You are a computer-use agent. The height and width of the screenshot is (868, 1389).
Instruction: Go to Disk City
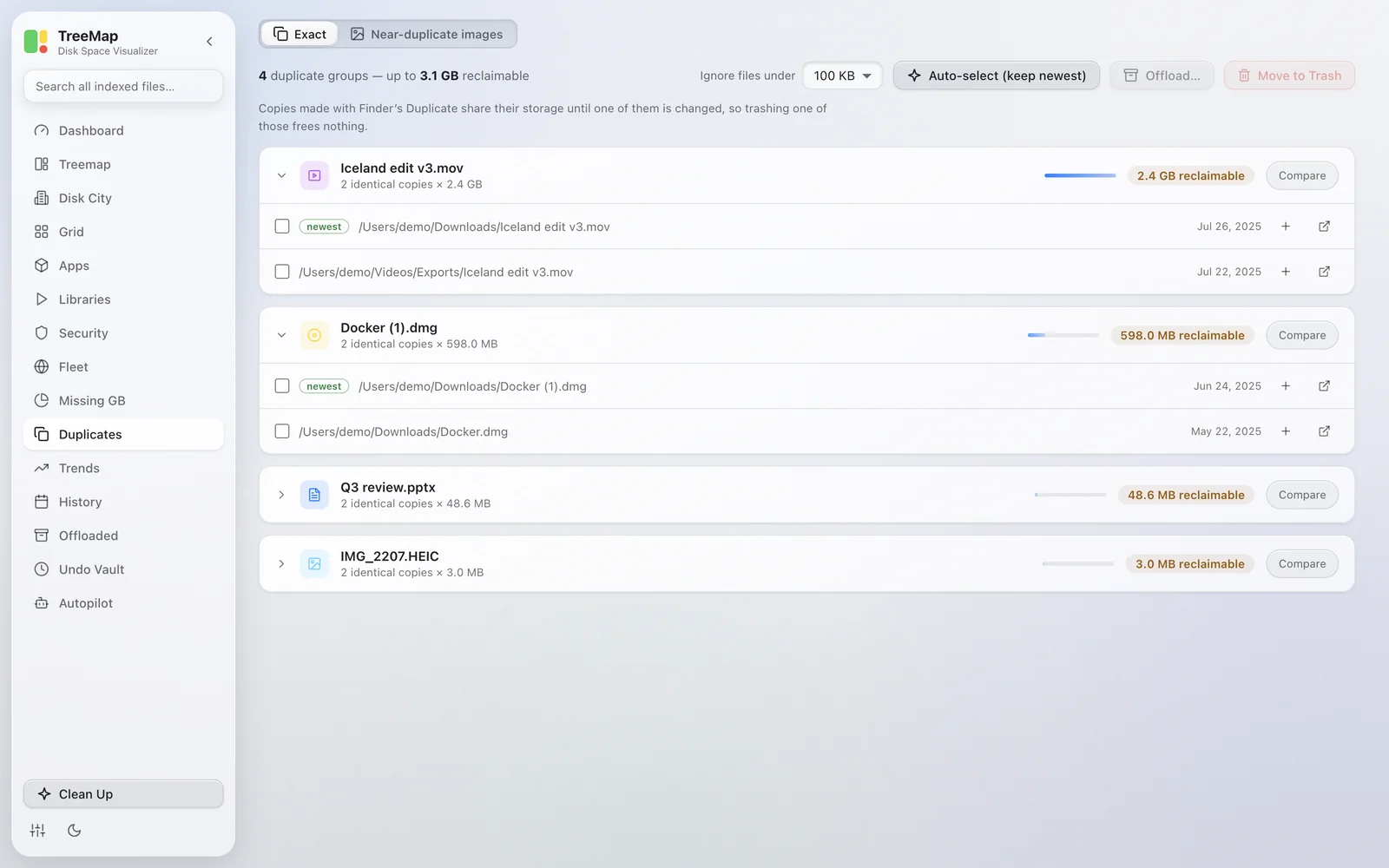click(x=123, y=198)
